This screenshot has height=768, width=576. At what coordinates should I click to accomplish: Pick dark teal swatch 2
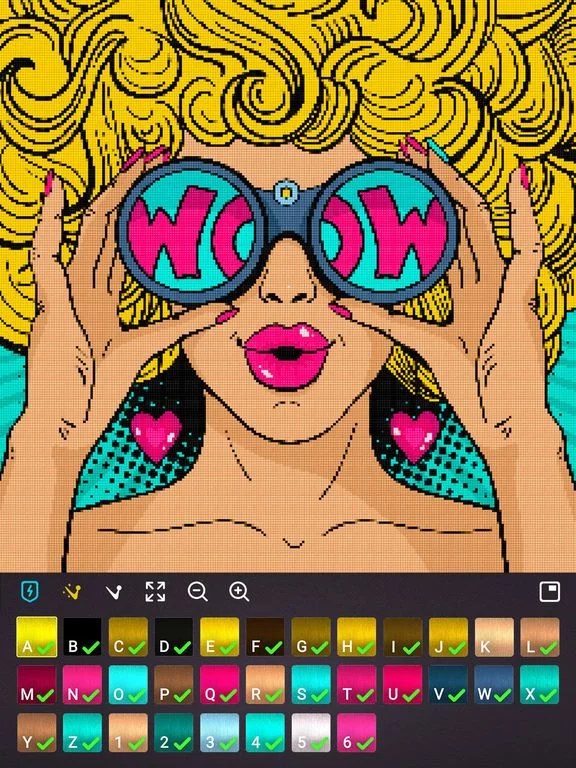[174, 733]
